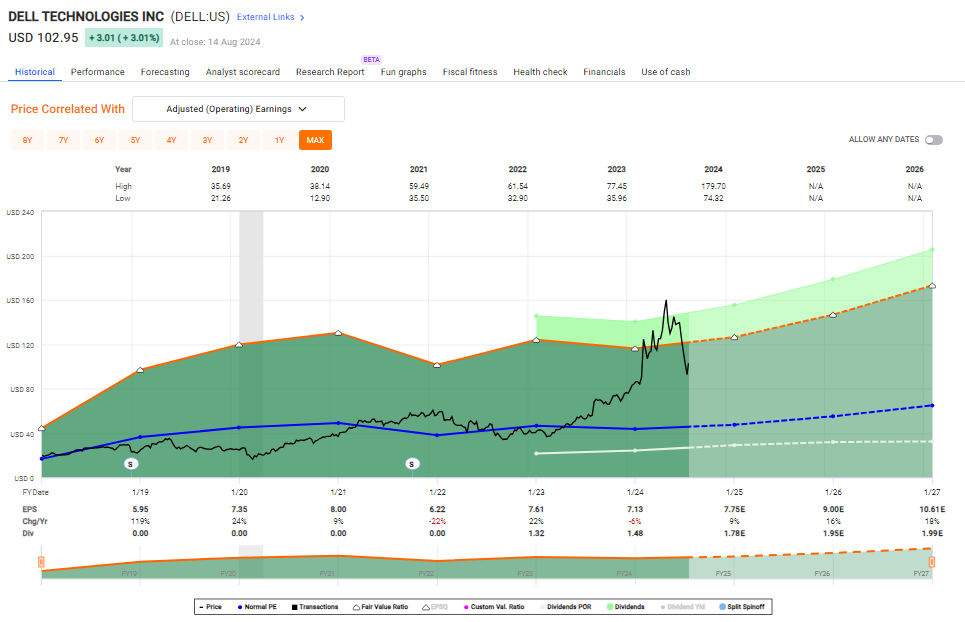Click the right range slider handle

click(936, 562)
